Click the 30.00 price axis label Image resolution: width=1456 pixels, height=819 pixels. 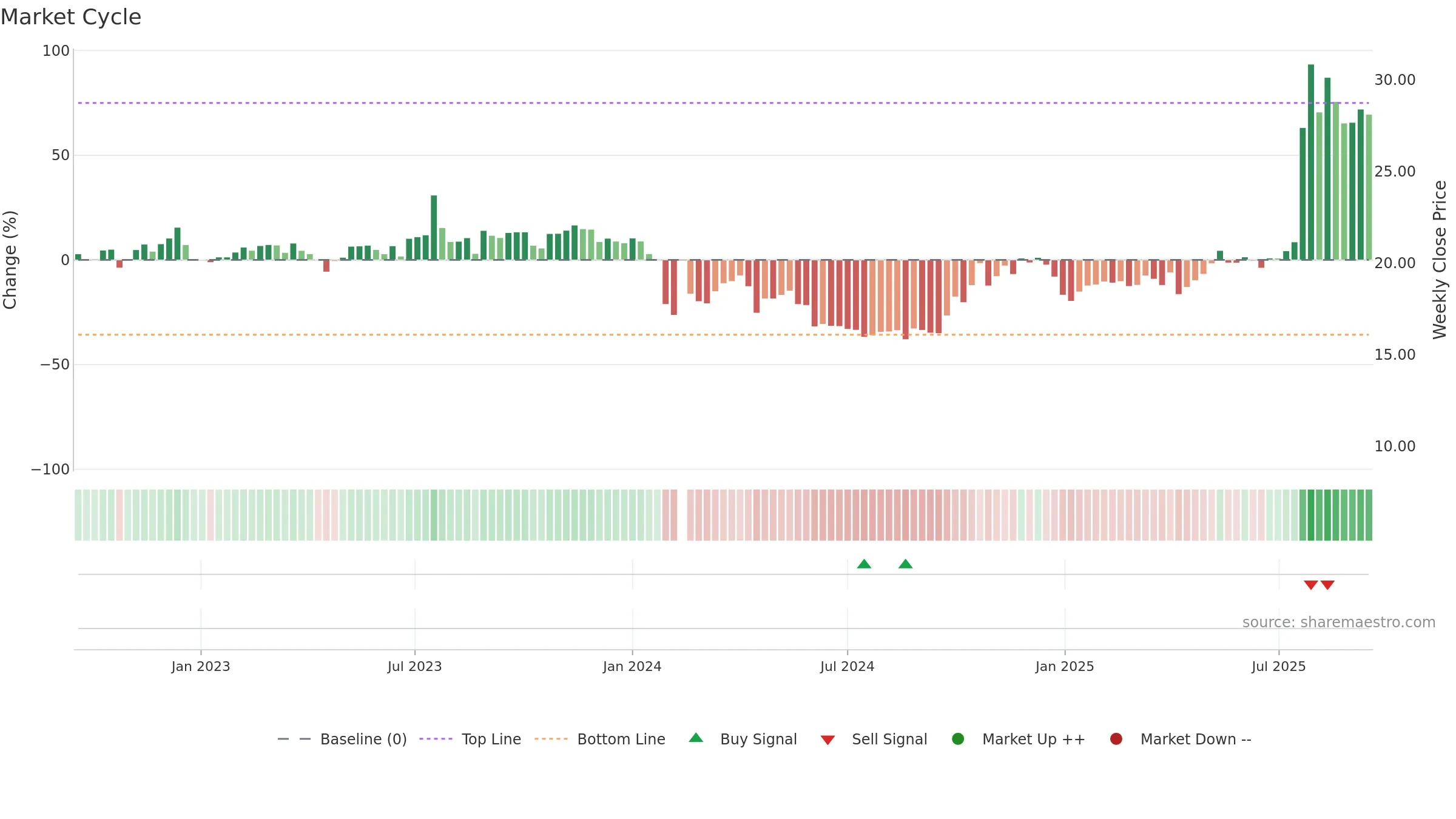1395,80
